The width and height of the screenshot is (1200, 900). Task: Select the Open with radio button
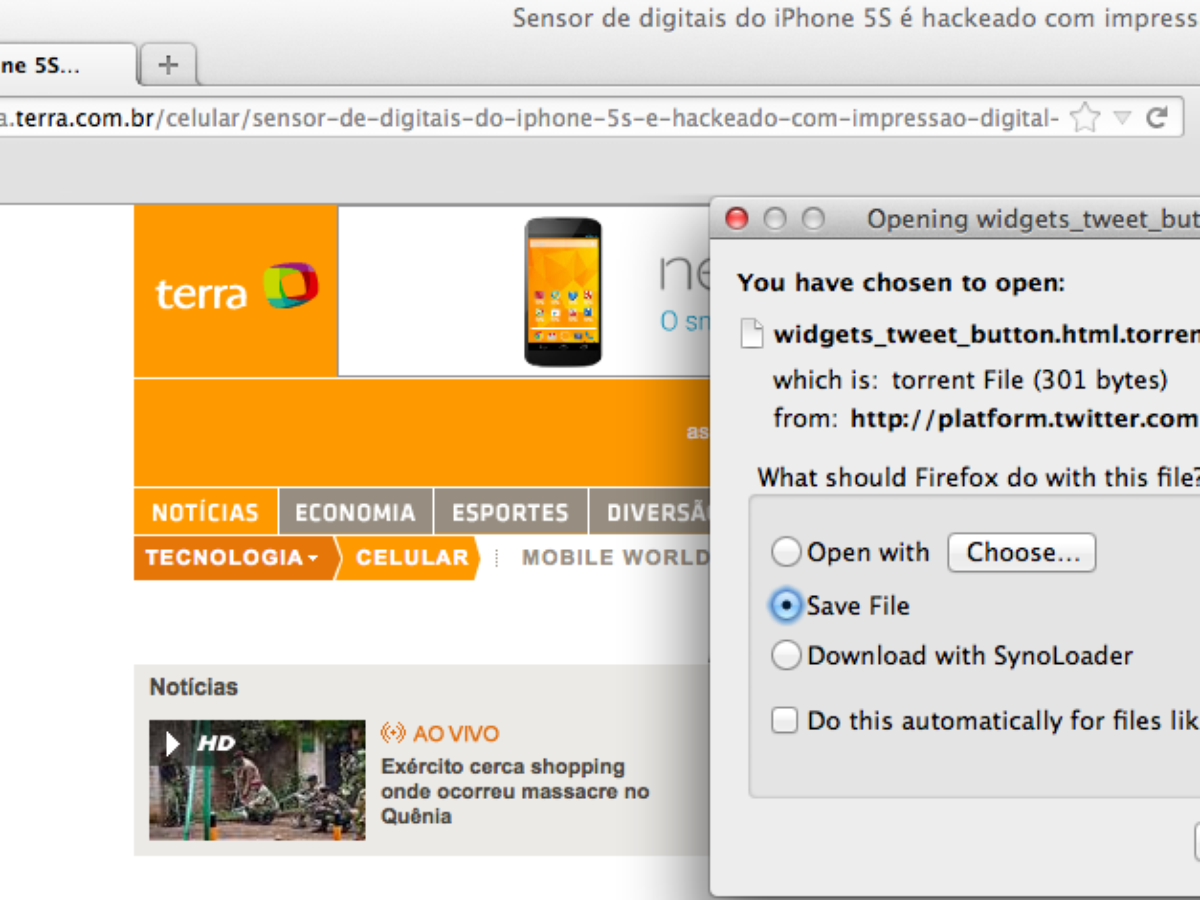(x=787, y=552)
